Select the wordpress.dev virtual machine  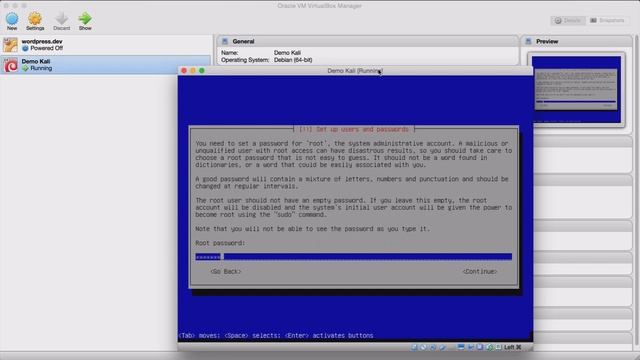point(106,45)
